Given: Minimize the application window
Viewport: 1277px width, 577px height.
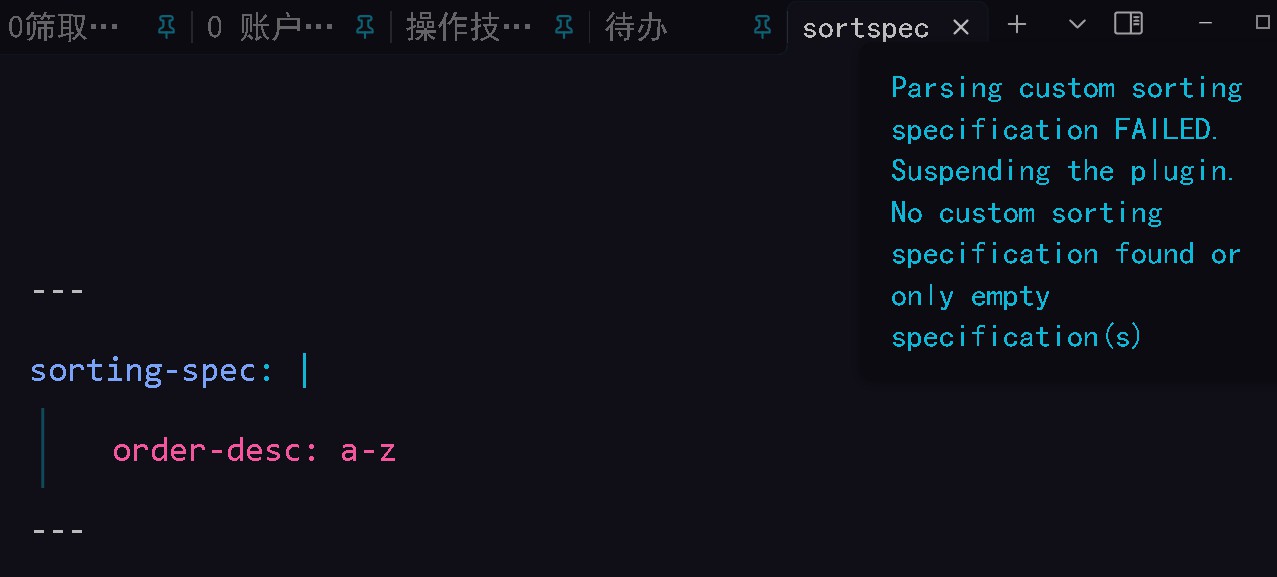Looking at the screenshot, I should point(1206,23).
